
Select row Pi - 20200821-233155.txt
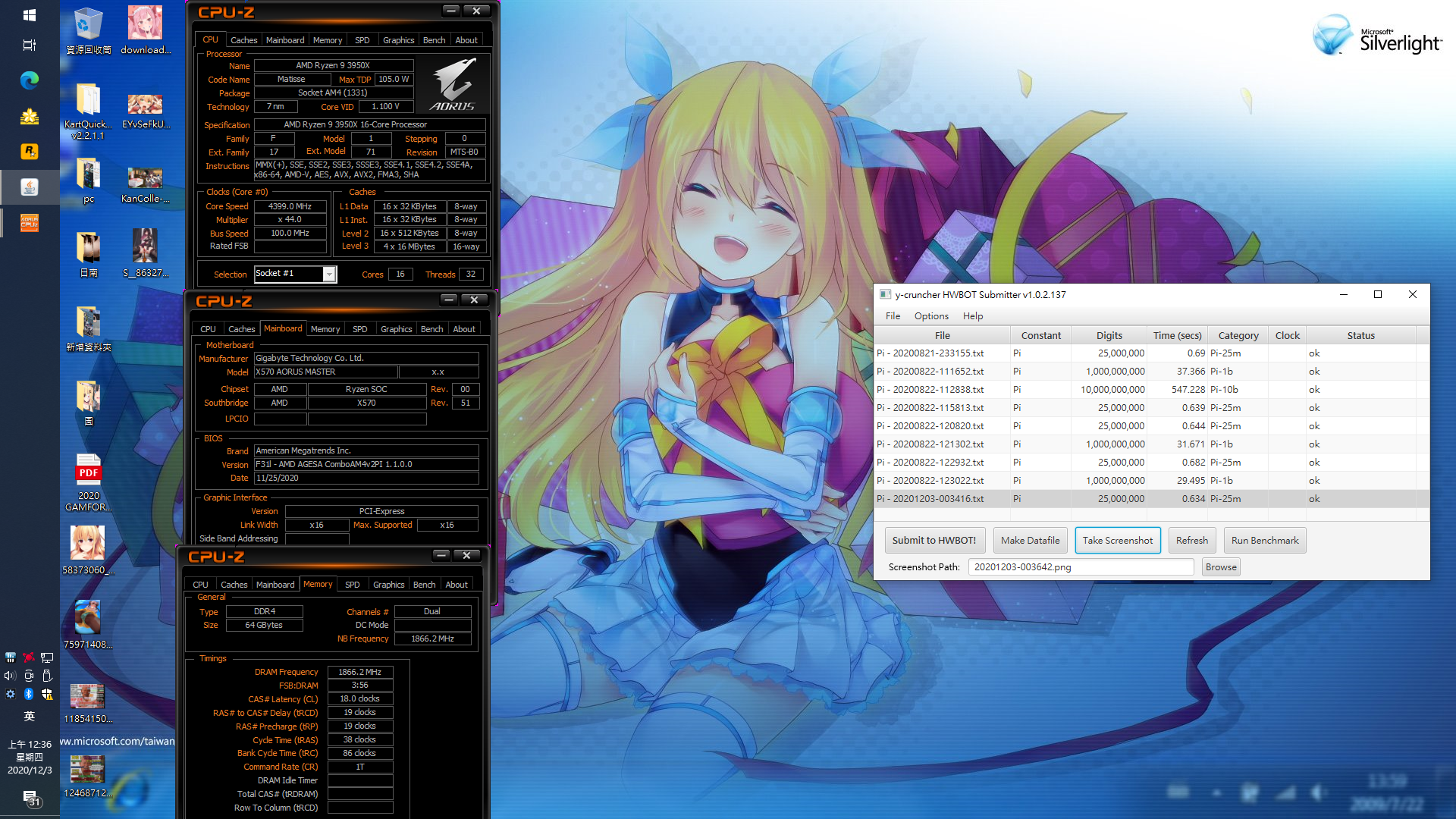pyautogui.click(x=1151, y=353)
